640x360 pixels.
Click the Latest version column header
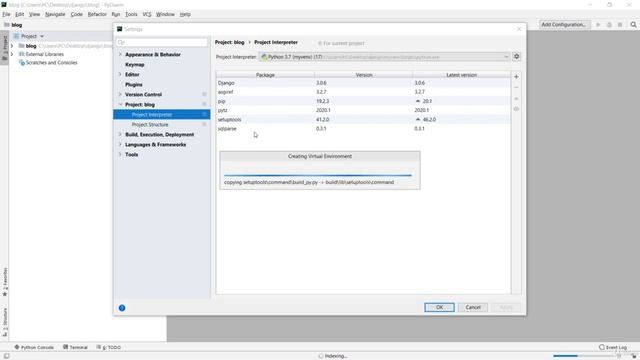461,75
